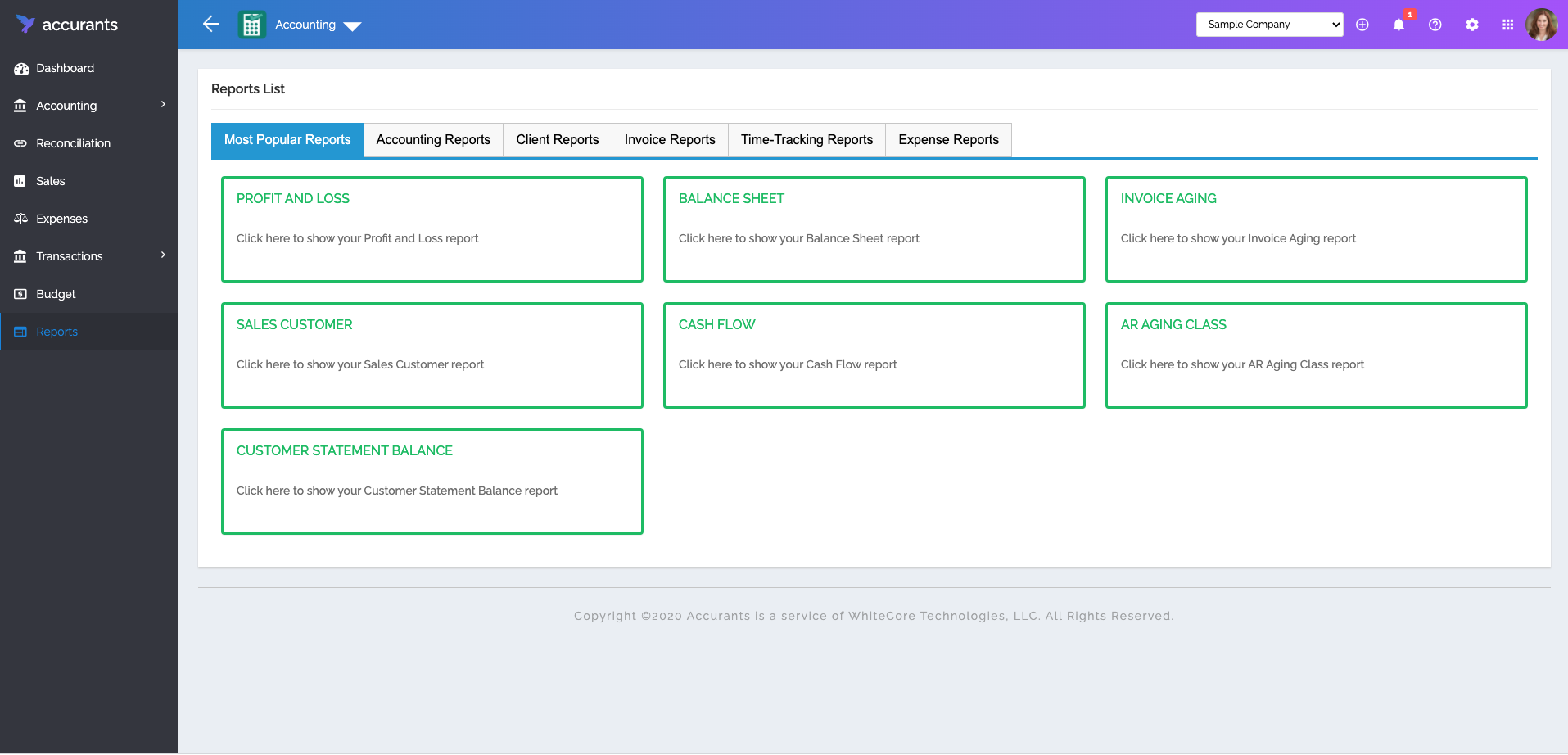Show the Balance Sheet report
This screenshot has width=1568, height=755.
[874, 229]
